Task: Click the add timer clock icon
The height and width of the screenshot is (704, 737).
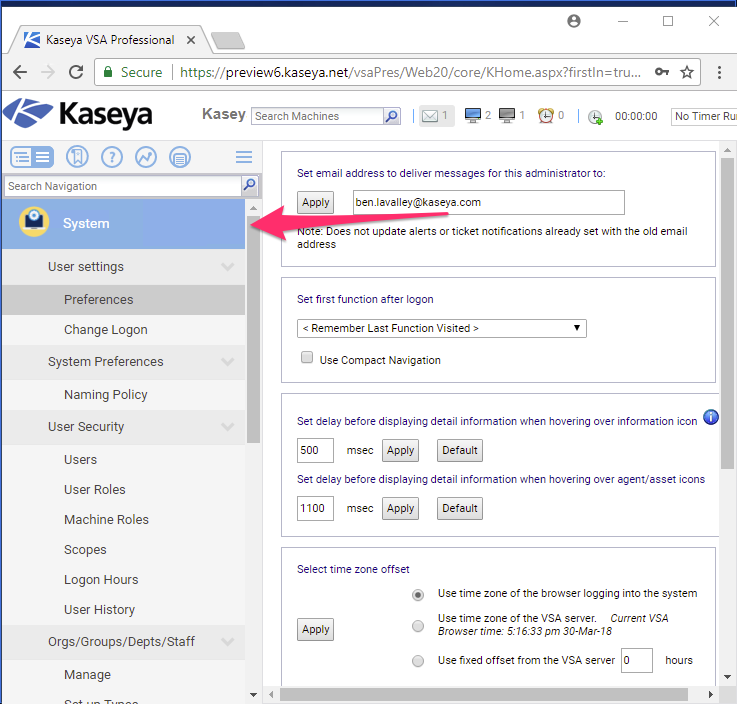Action: coord(595,117)
